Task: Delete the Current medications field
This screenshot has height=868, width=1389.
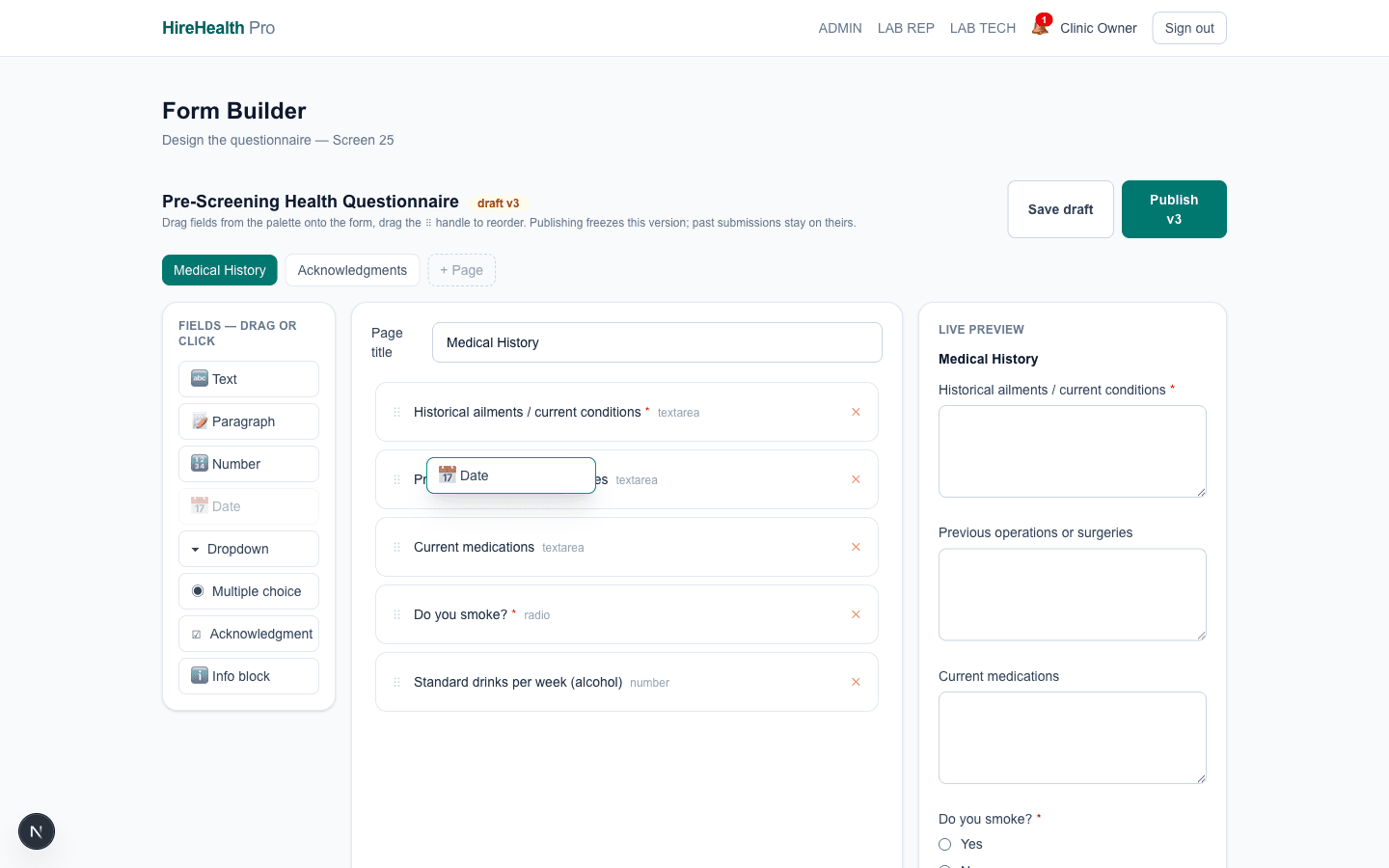Action: [x=856, y=547]
